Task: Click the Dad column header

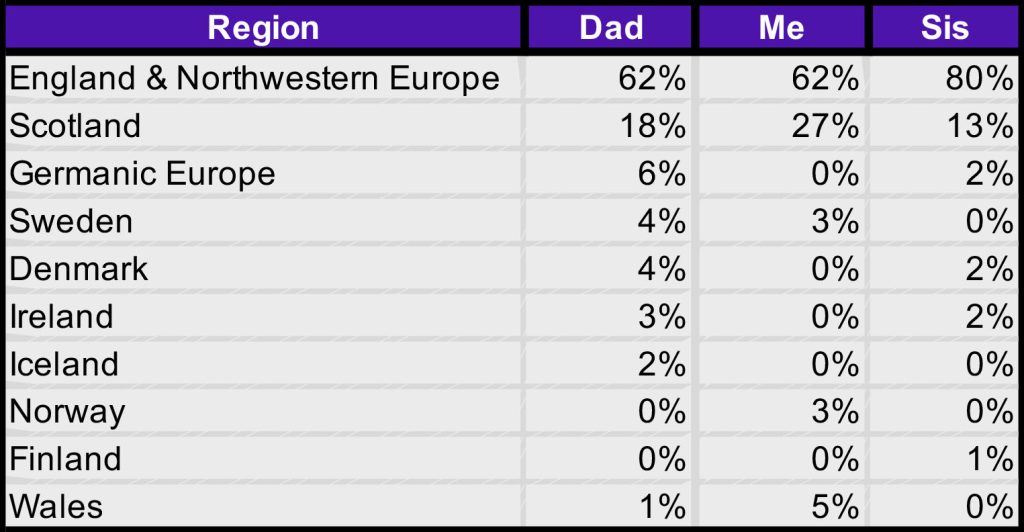Action: point(611,27)
